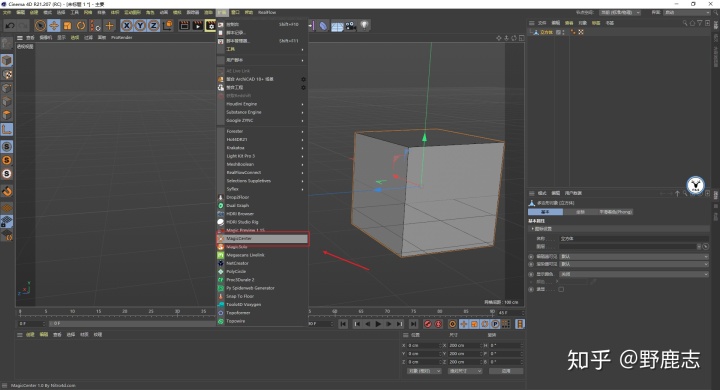Image resolution: width=720 pixels, height=390 pixels.
Task: Click the Undo arrow icon
Action: (x=10, y=26)
